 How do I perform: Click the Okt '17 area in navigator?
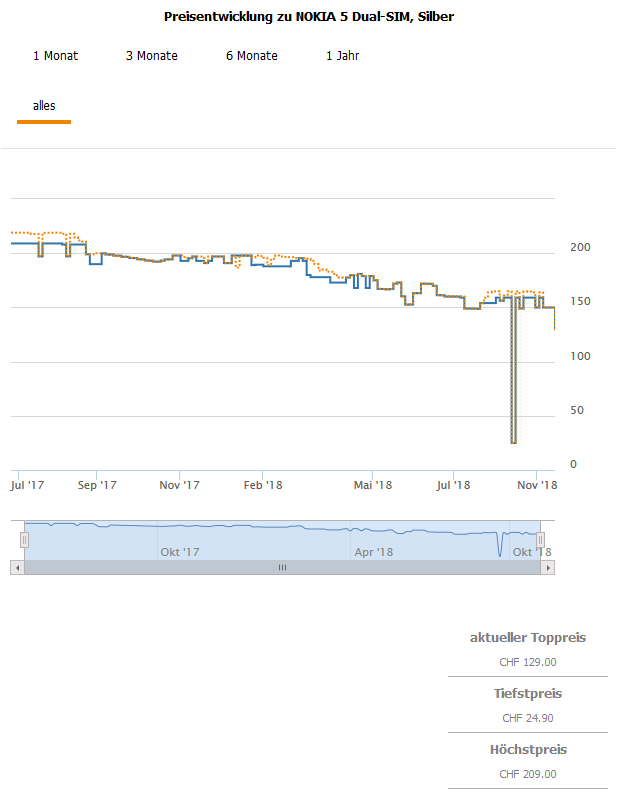pyautogui.click(x=180, y=551)
